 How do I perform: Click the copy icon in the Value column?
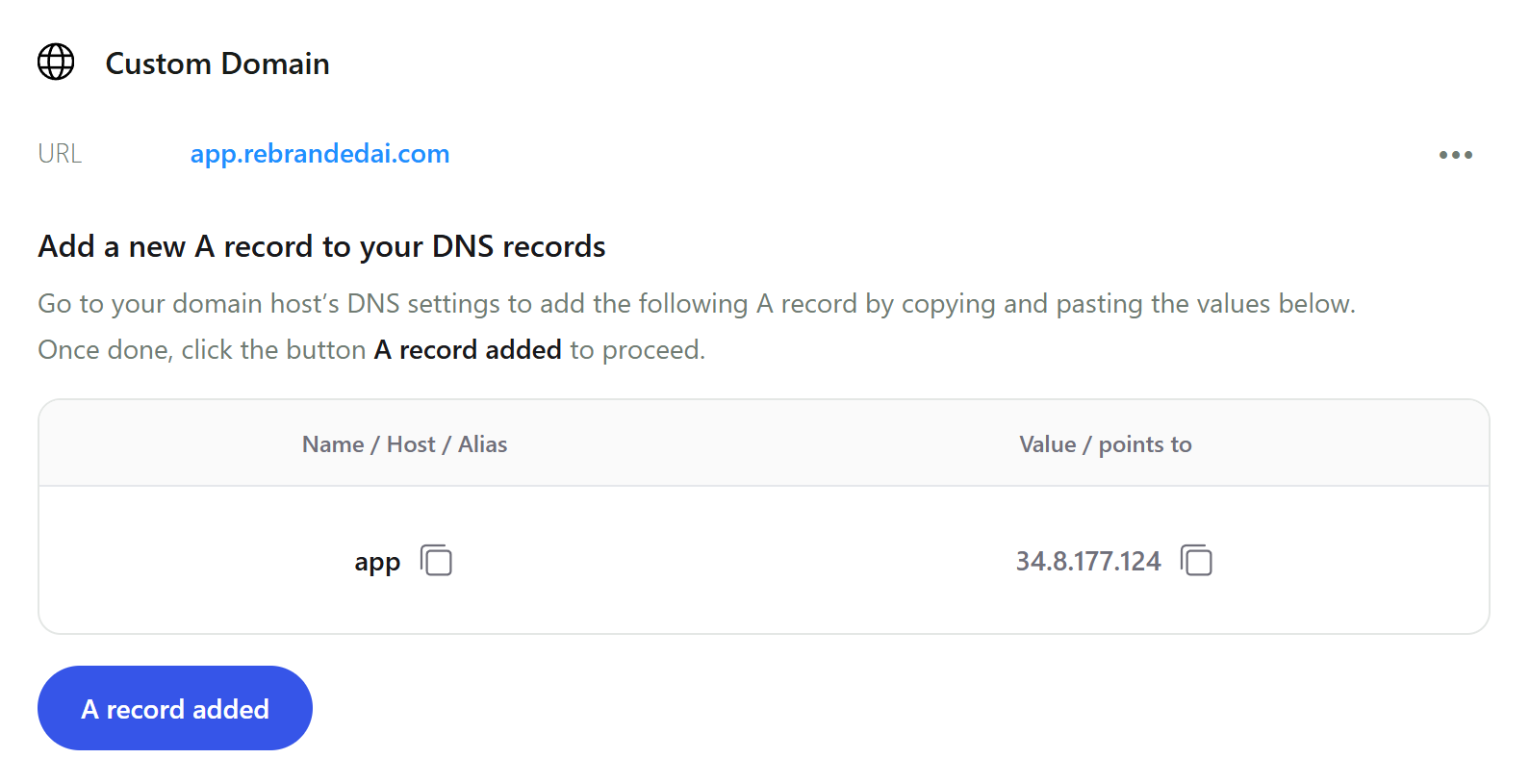1197,560
